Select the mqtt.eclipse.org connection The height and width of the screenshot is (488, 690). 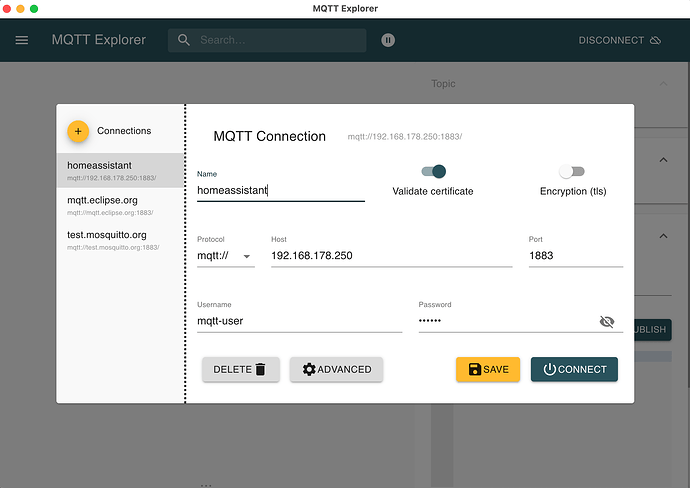coord(120,205)
